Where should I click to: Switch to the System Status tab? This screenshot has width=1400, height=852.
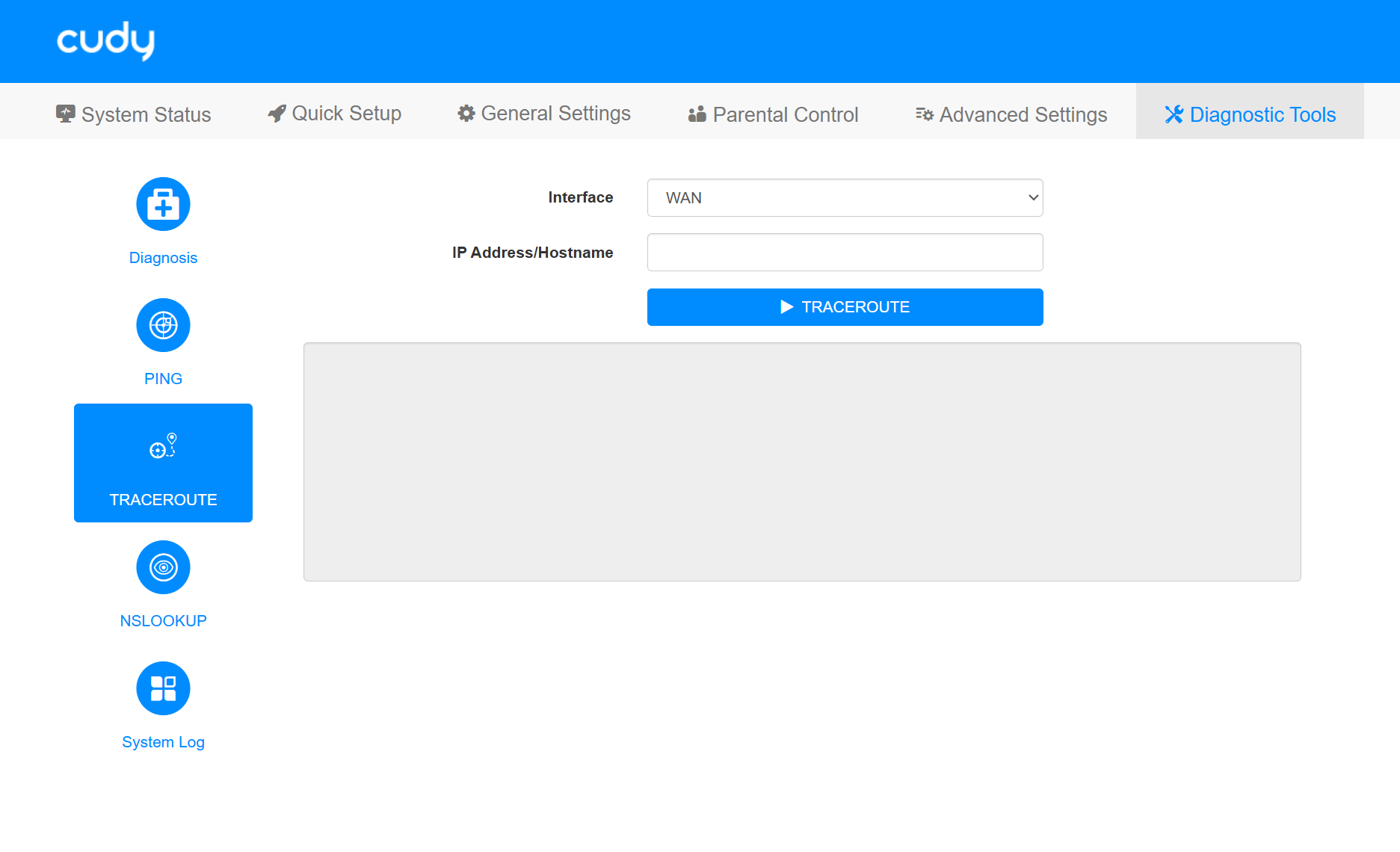(x=134, y=114)
